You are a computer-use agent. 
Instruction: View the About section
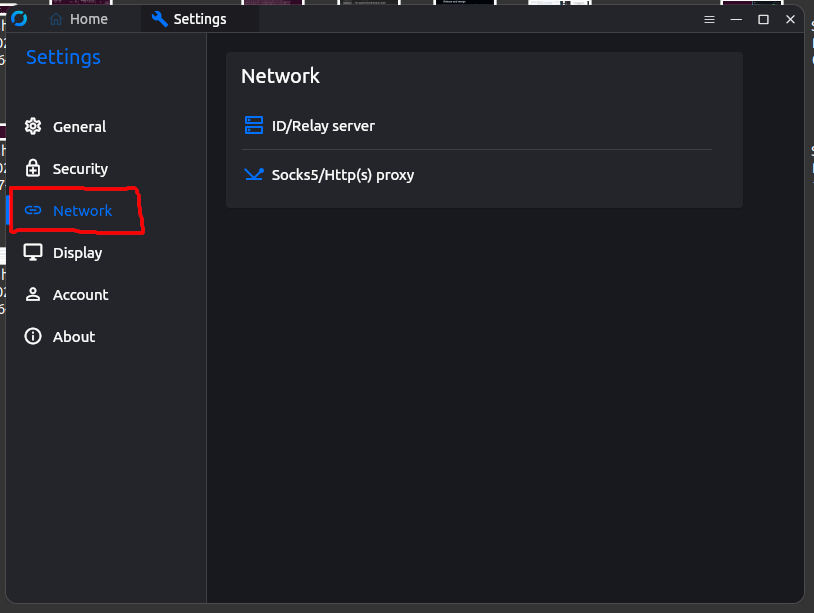click(x=74, y=337)
